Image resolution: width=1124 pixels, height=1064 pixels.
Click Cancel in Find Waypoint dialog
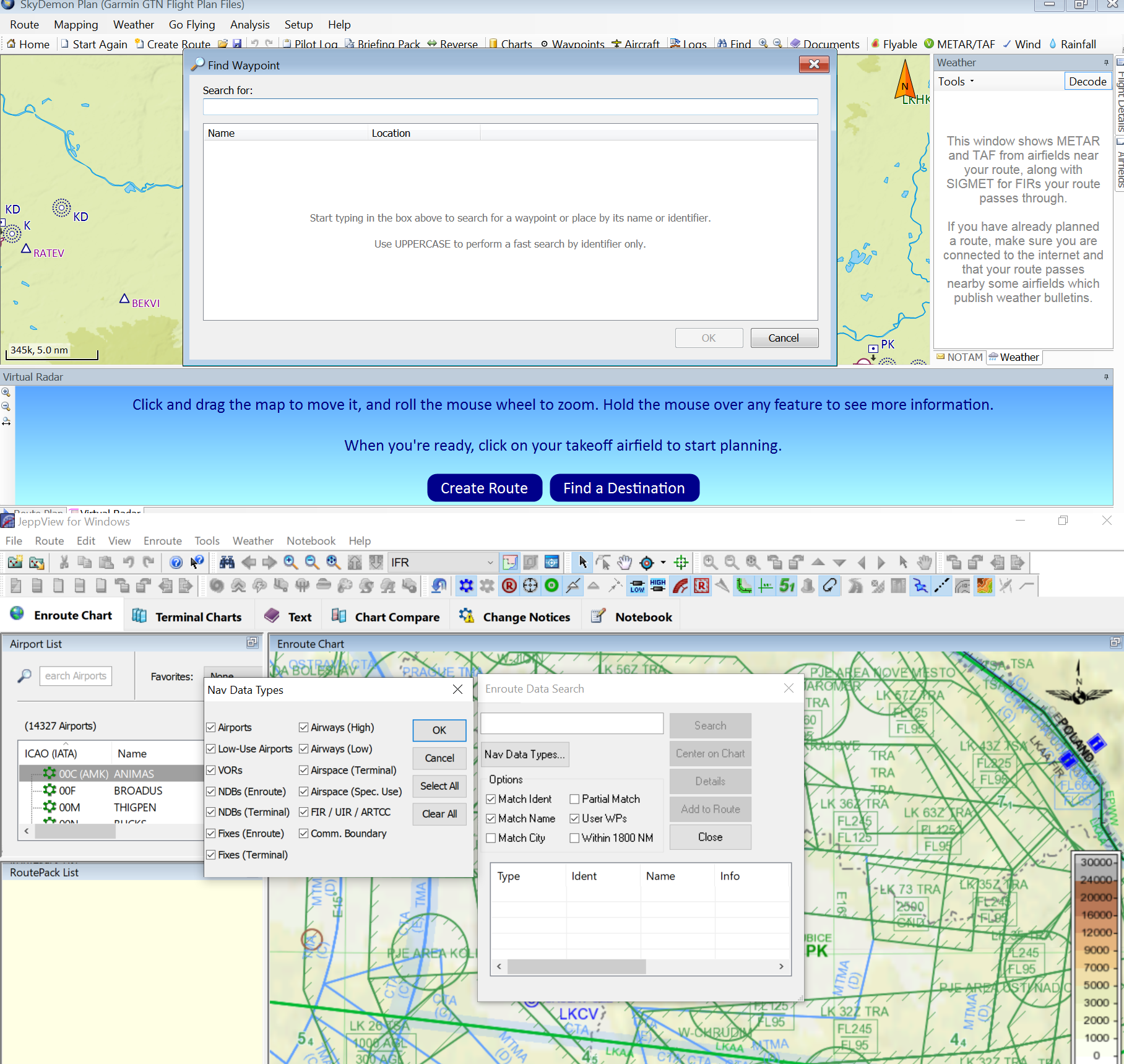point(784,338)
